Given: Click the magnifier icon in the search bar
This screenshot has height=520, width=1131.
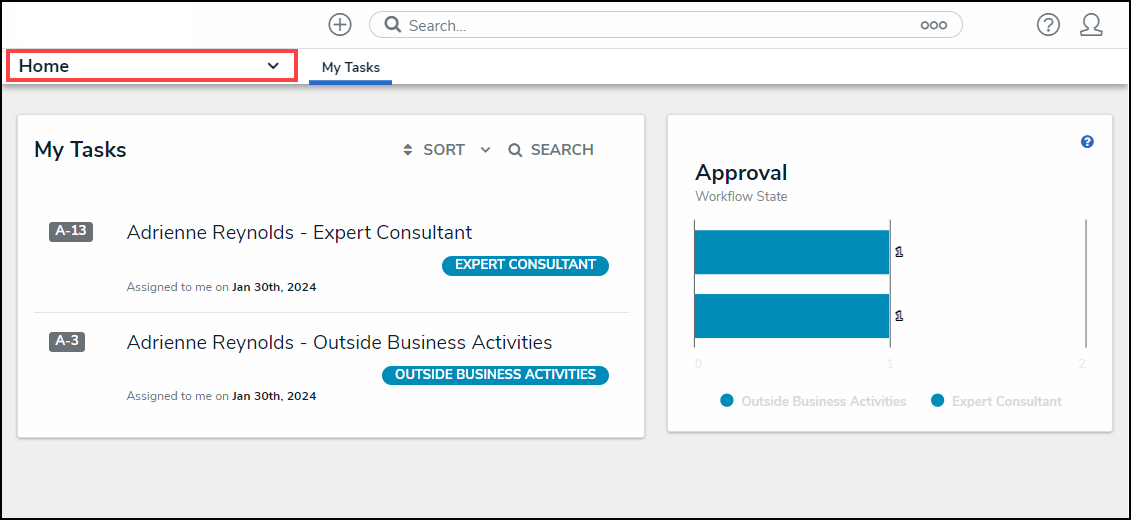Looking at the screenshot, I should (x=393, y=25).
